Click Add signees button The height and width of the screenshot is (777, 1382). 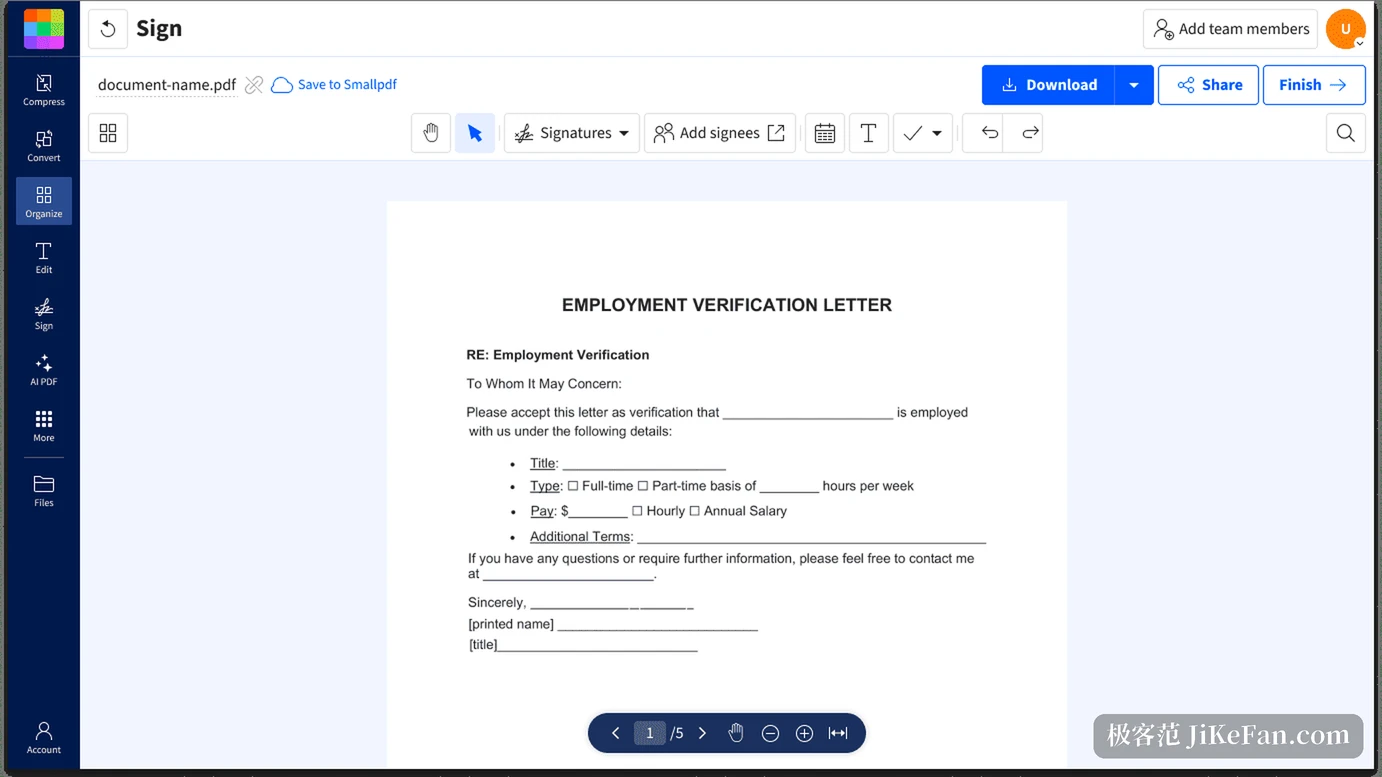click(x=720, y=133)
